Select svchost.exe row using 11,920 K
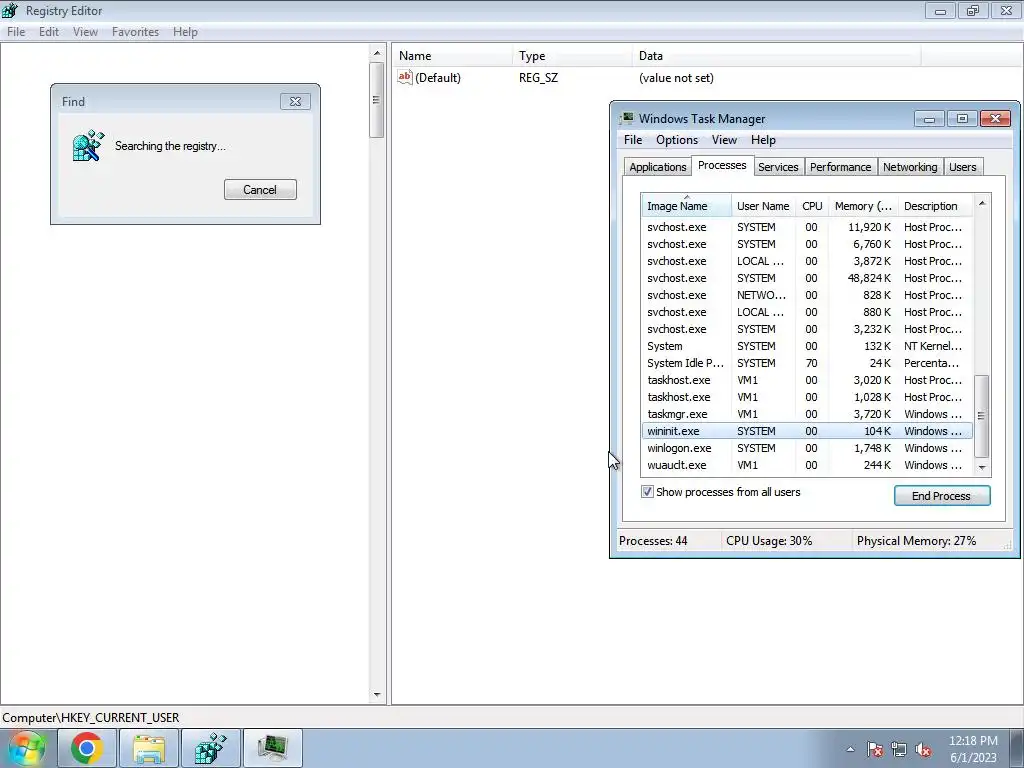Screen dimensions: 1024x768 807,227
